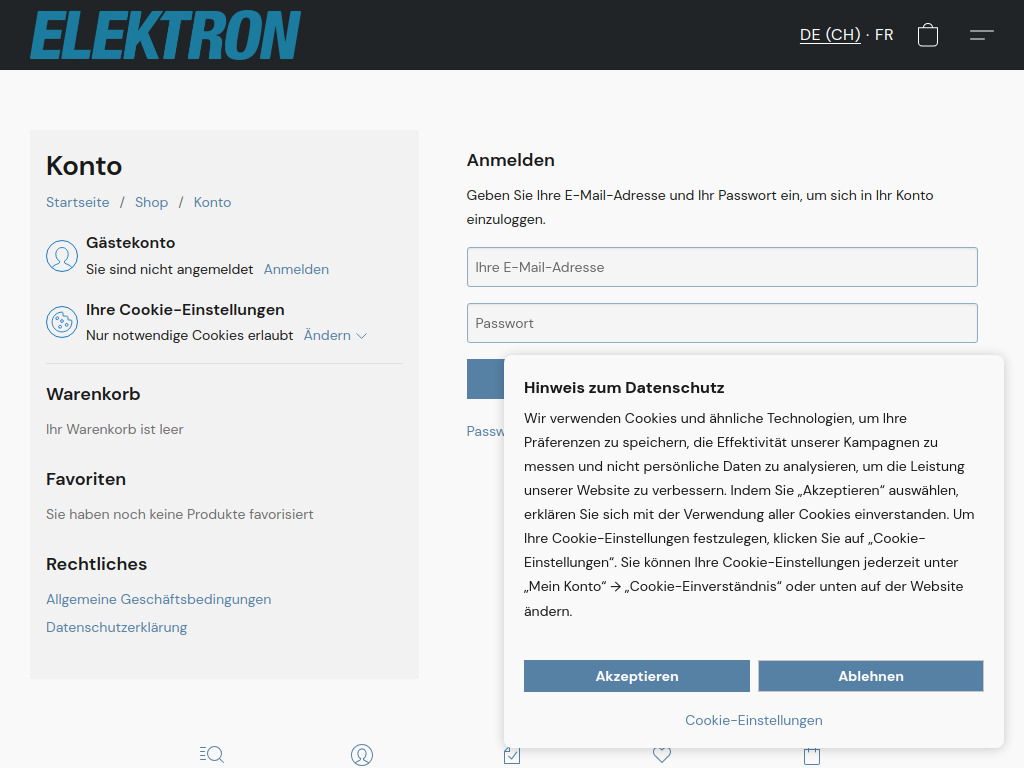Select the DE (CH) language option

tap(829, 34)
